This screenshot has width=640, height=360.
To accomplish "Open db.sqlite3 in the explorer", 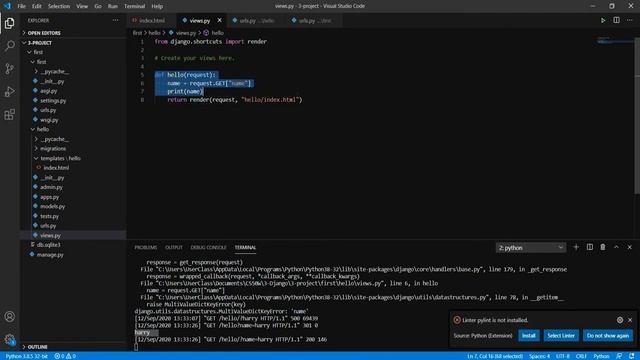I will 49,245.
